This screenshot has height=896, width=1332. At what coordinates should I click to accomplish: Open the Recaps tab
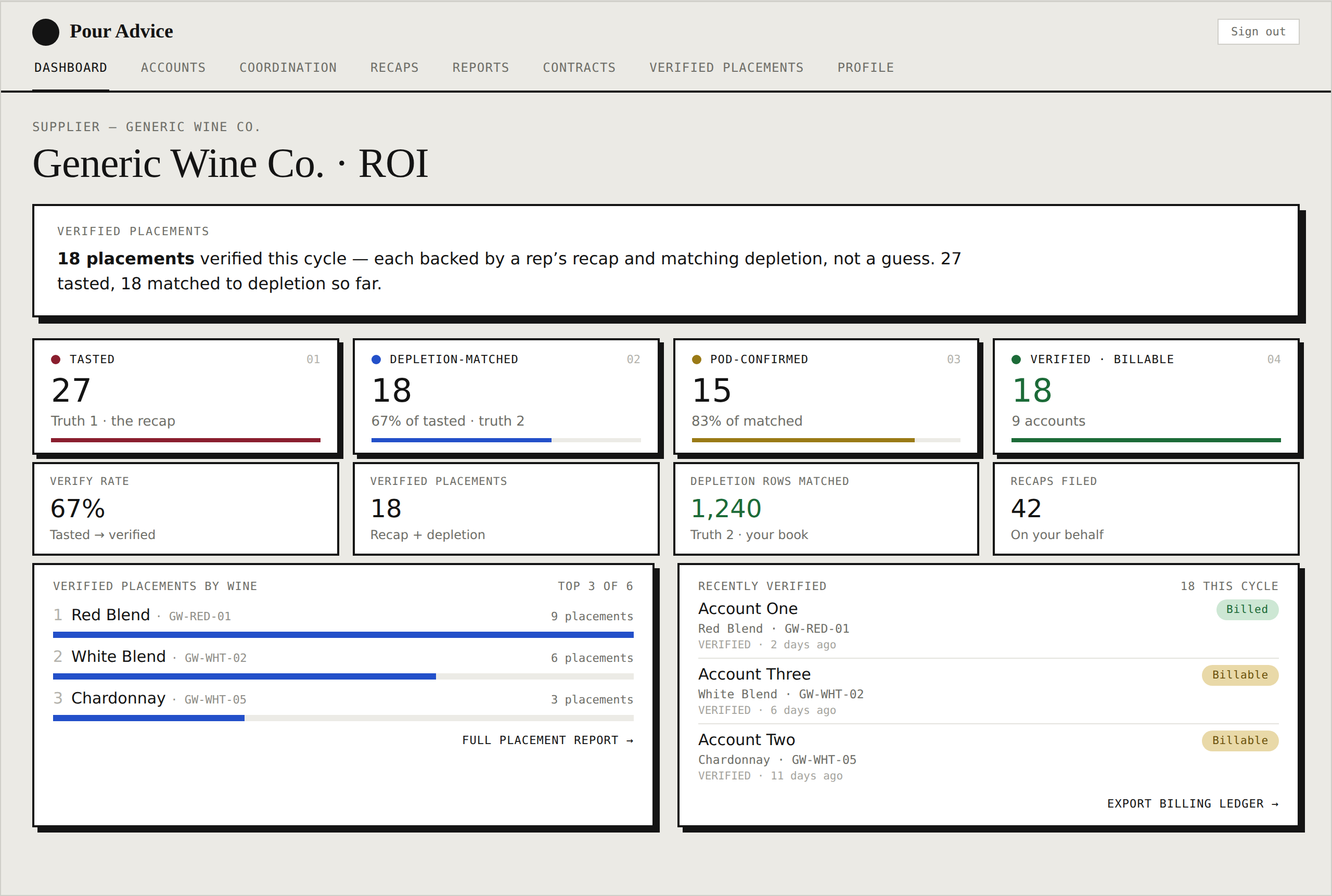point(394,68)
